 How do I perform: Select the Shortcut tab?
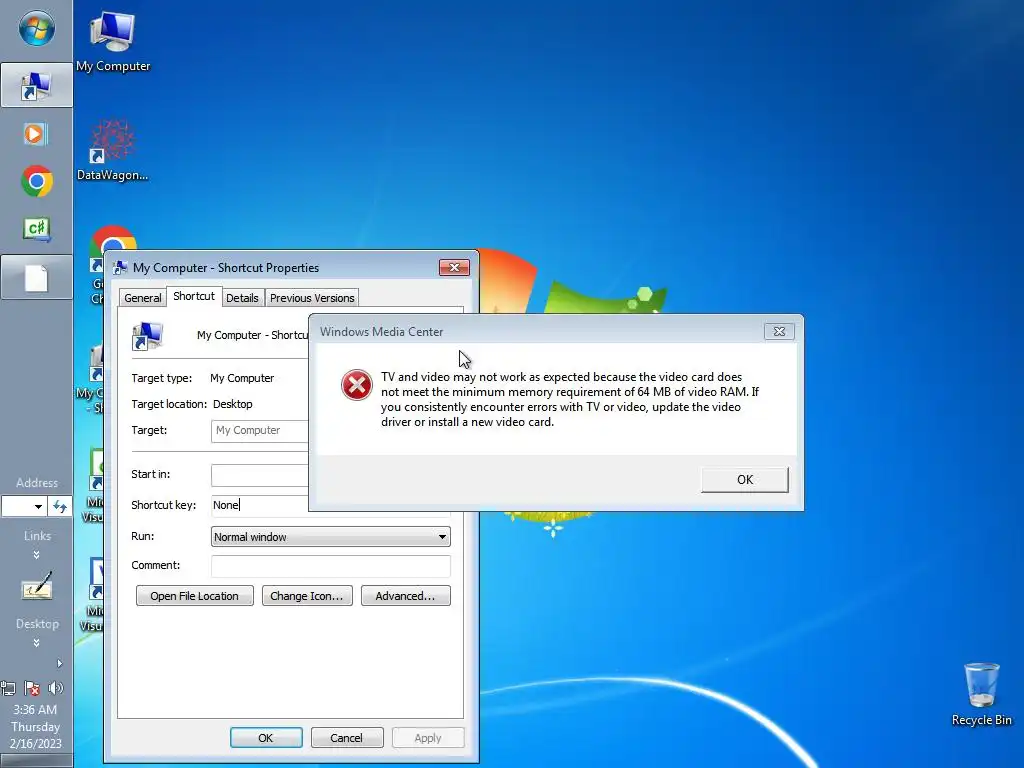(194, 296)
